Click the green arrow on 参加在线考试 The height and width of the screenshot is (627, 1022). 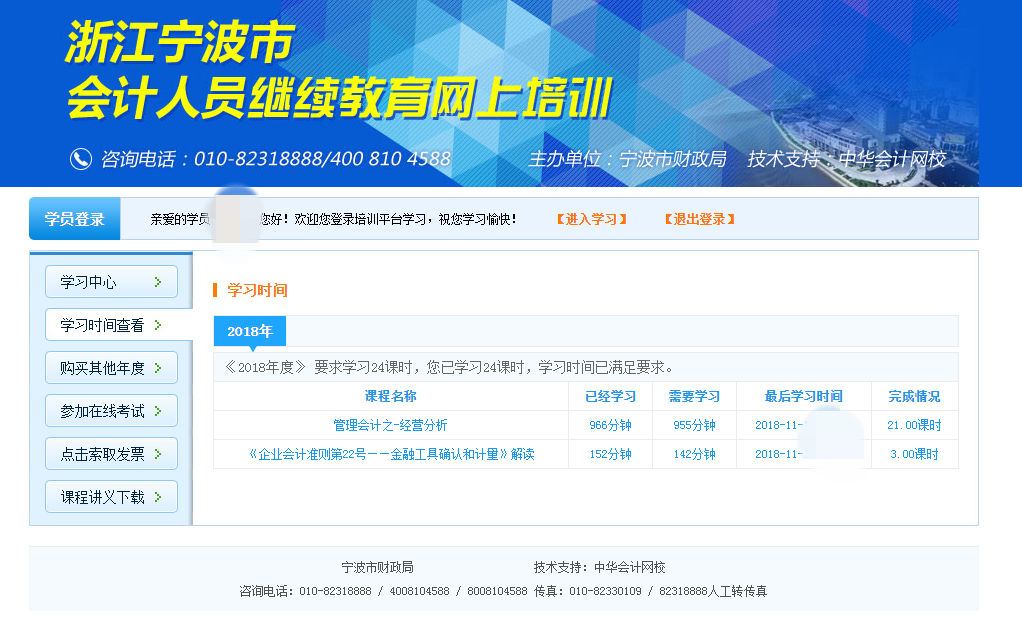[x=158, y=411]
